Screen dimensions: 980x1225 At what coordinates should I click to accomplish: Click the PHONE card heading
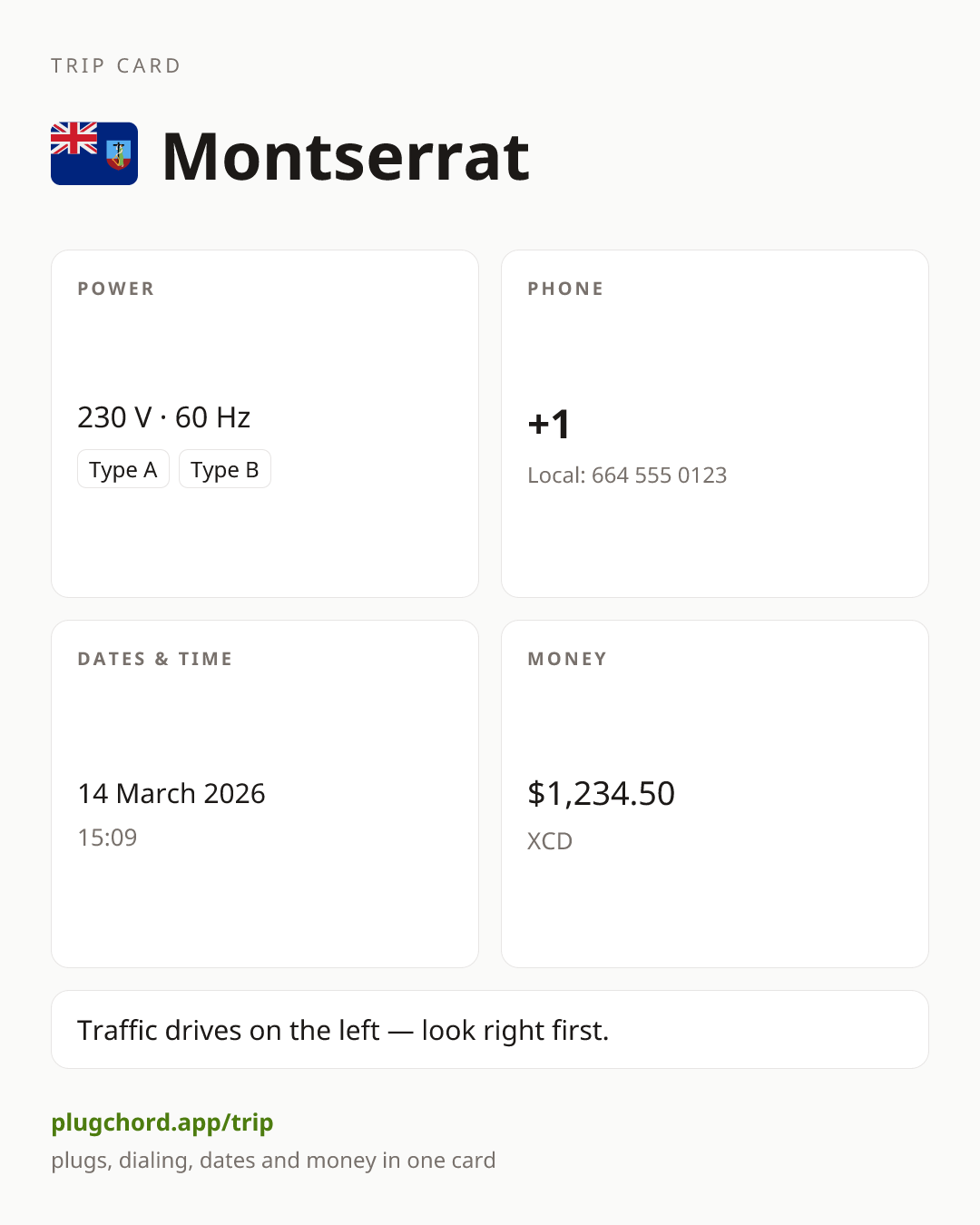click(566, 289)
